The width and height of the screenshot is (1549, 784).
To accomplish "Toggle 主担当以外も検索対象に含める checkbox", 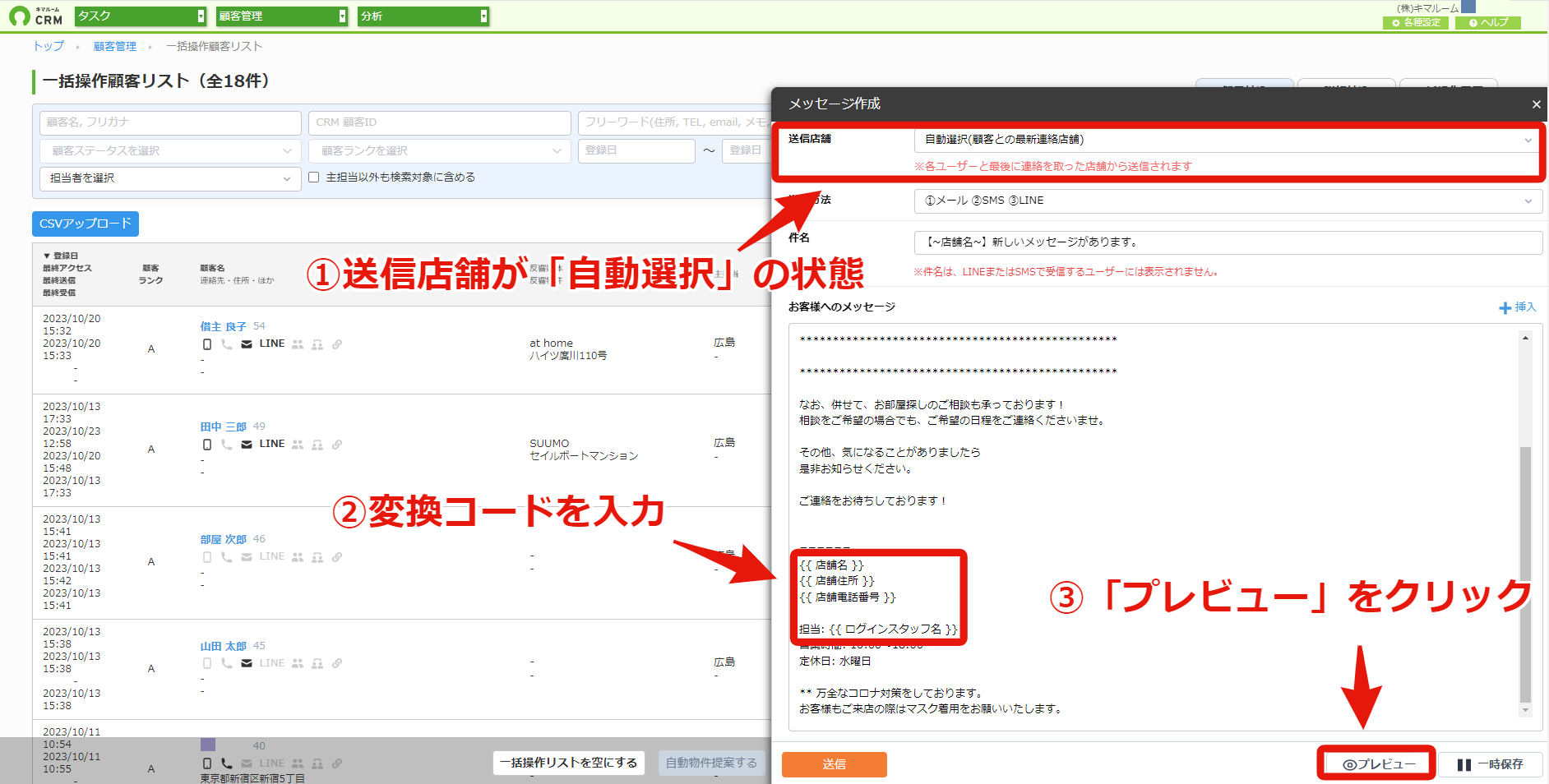I will pyautogui.click(x=313, y=178).
